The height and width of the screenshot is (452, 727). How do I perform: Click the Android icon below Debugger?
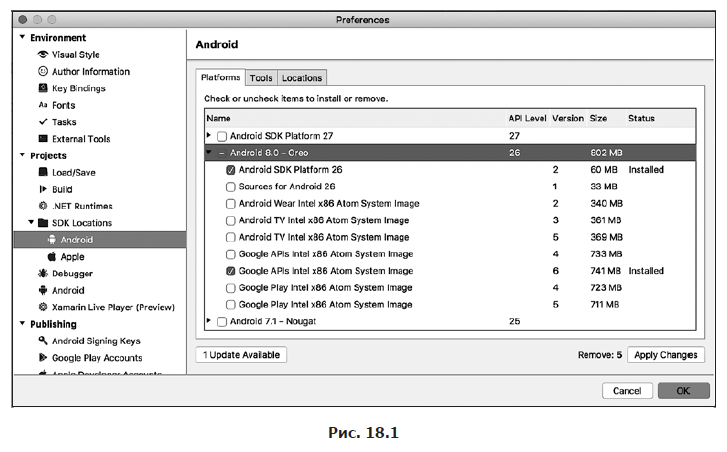pyautogui.click(x=43, y=290)
